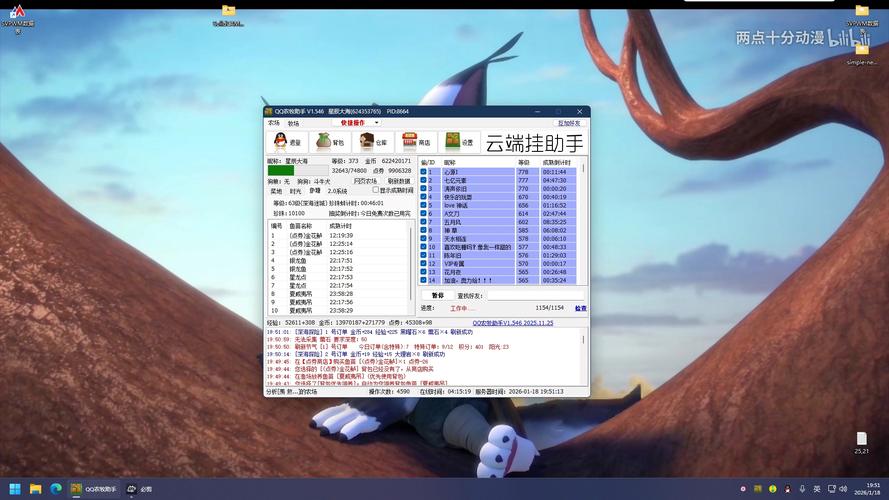Screen dimensions: 889x500
Task: Click the 互加好友 button
Action: pyautogui.click(x=569, y=122)
